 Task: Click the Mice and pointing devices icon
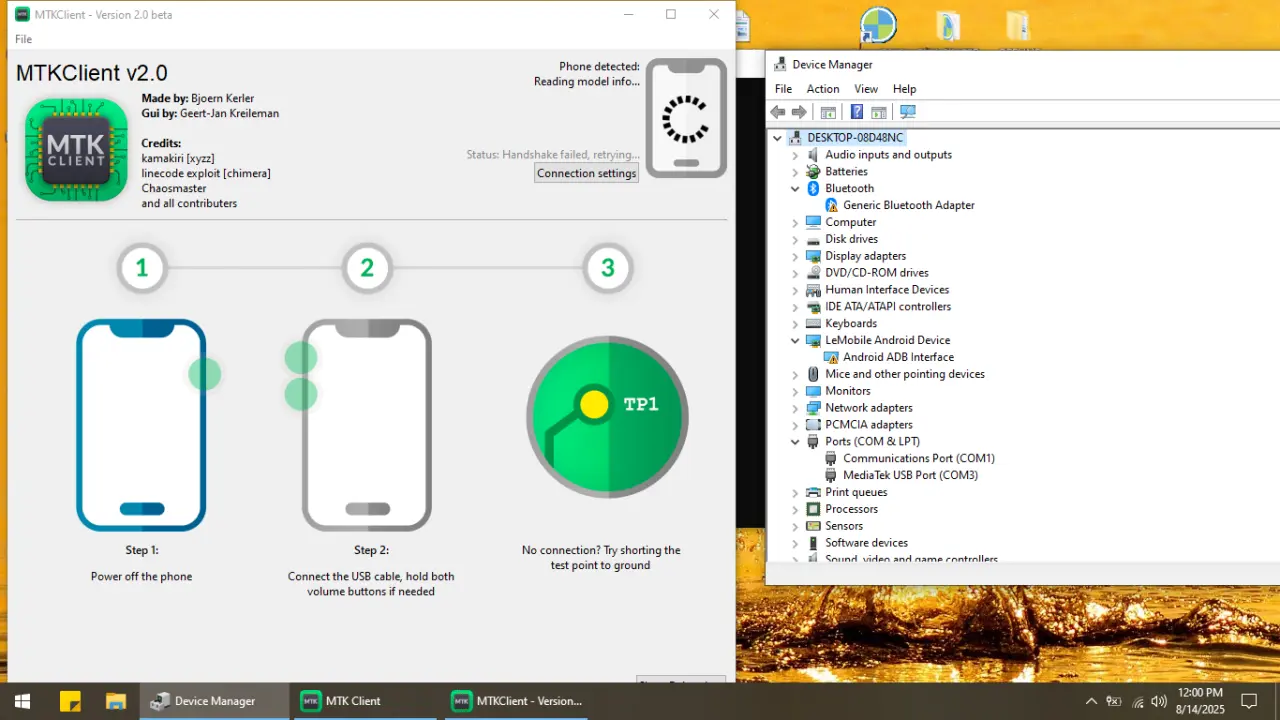813,374
